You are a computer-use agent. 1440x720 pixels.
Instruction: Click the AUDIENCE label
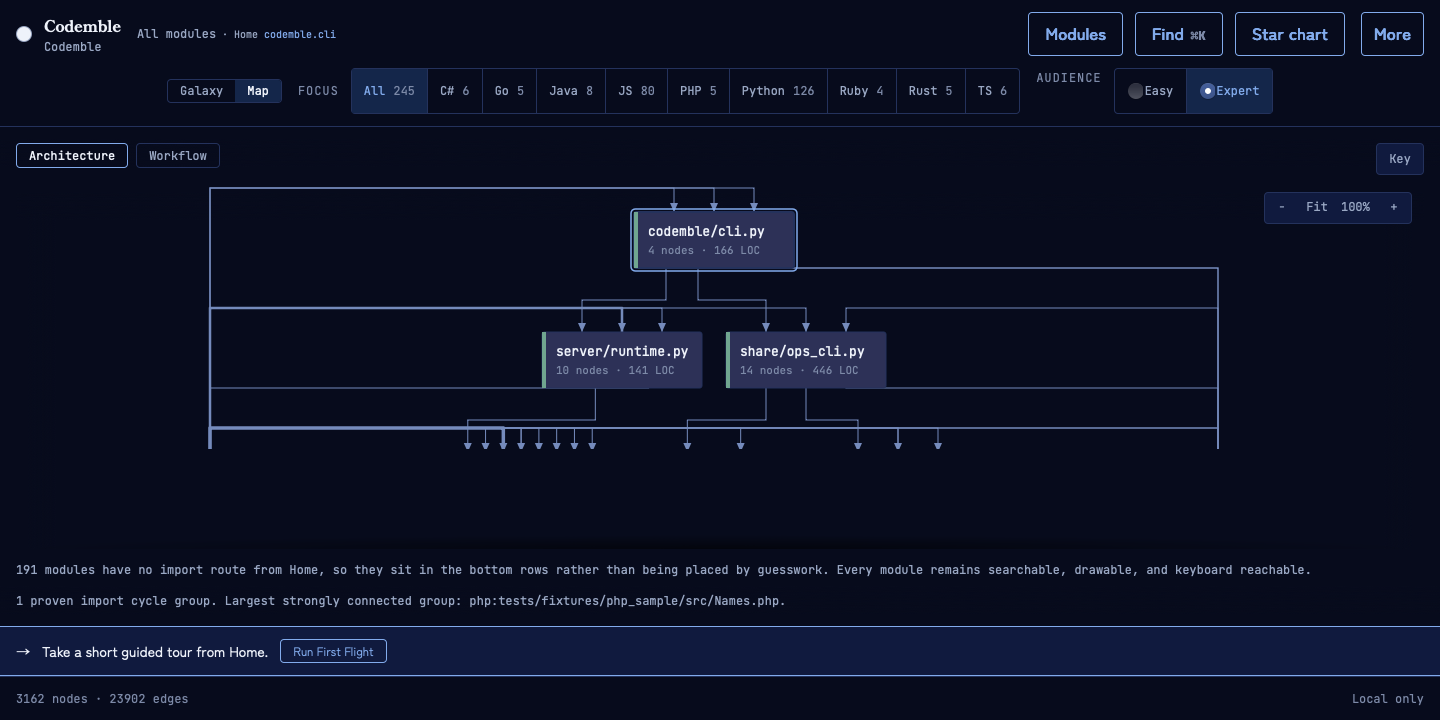1069,78
